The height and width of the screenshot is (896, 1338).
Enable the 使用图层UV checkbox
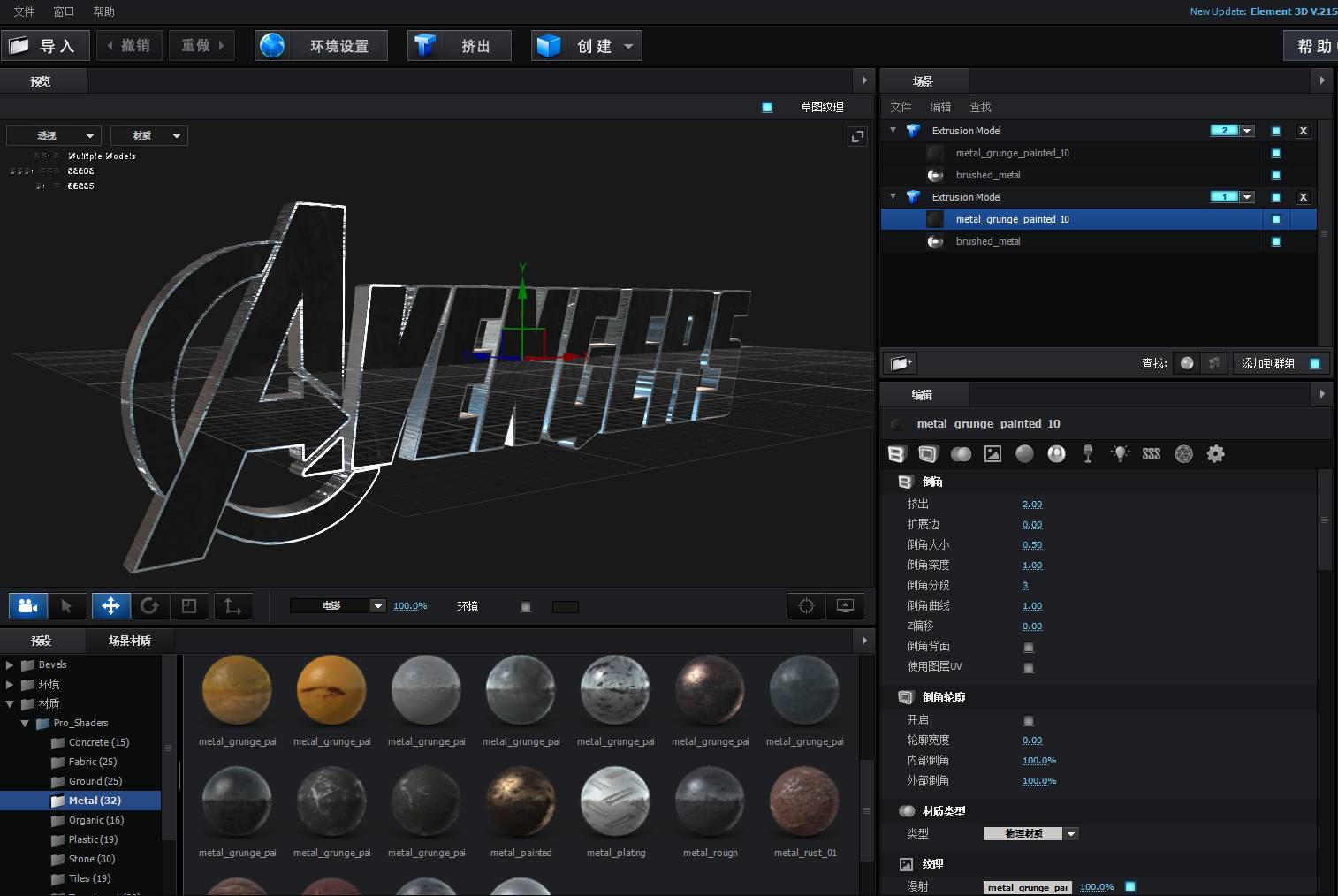coord(1029,667)
